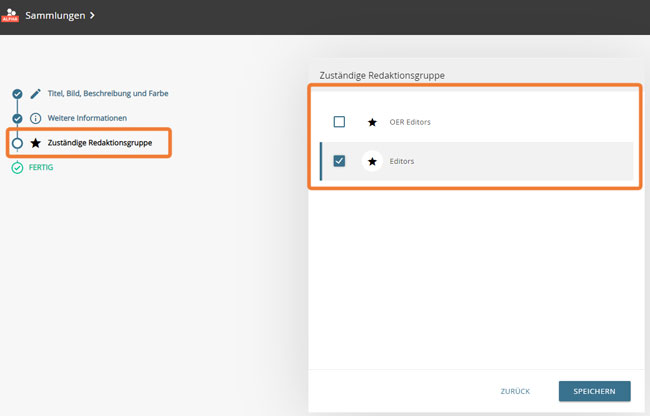650x416 pixels.
Task: Click the SPEICHERN button
Action: (x=594, y=390)
